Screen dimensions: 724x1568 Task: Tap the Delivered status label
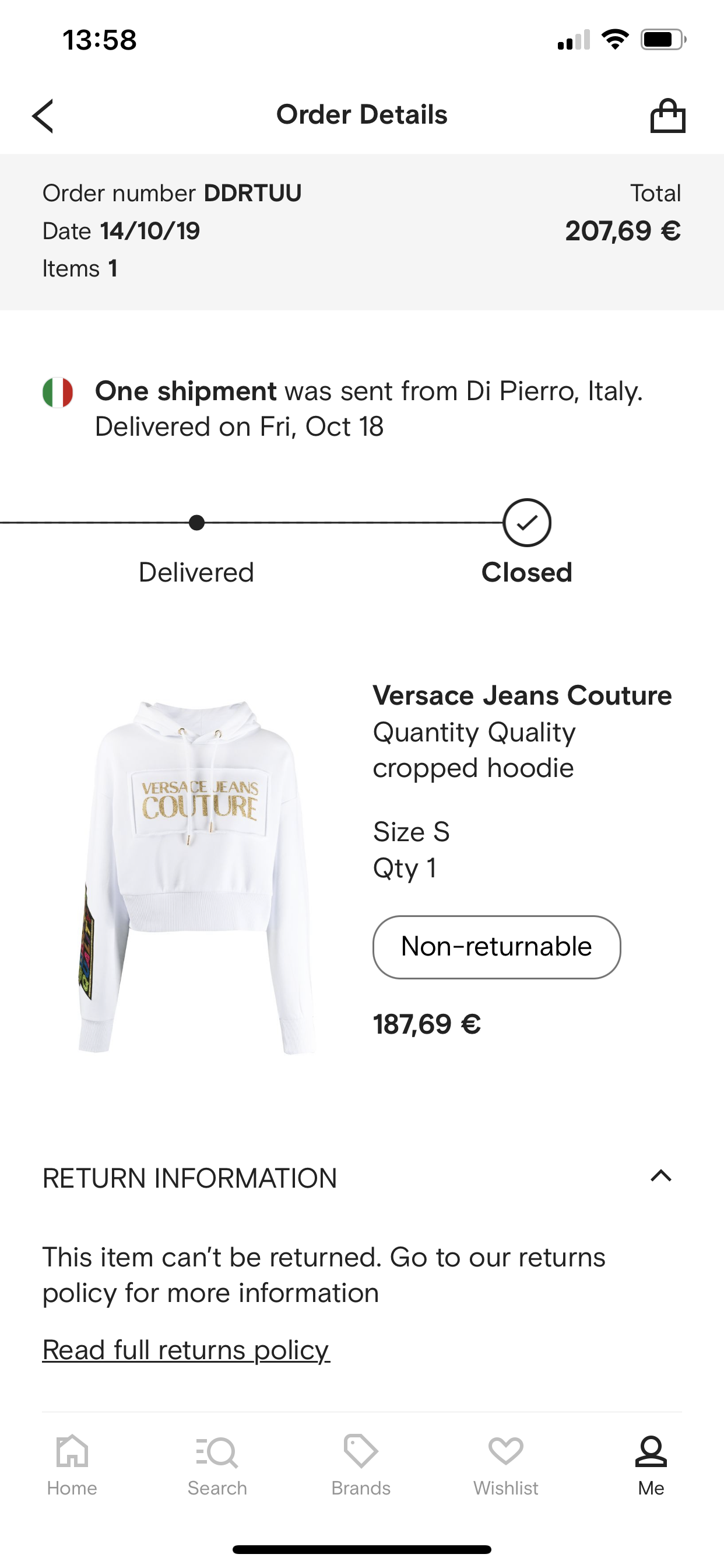coord(196,572)
